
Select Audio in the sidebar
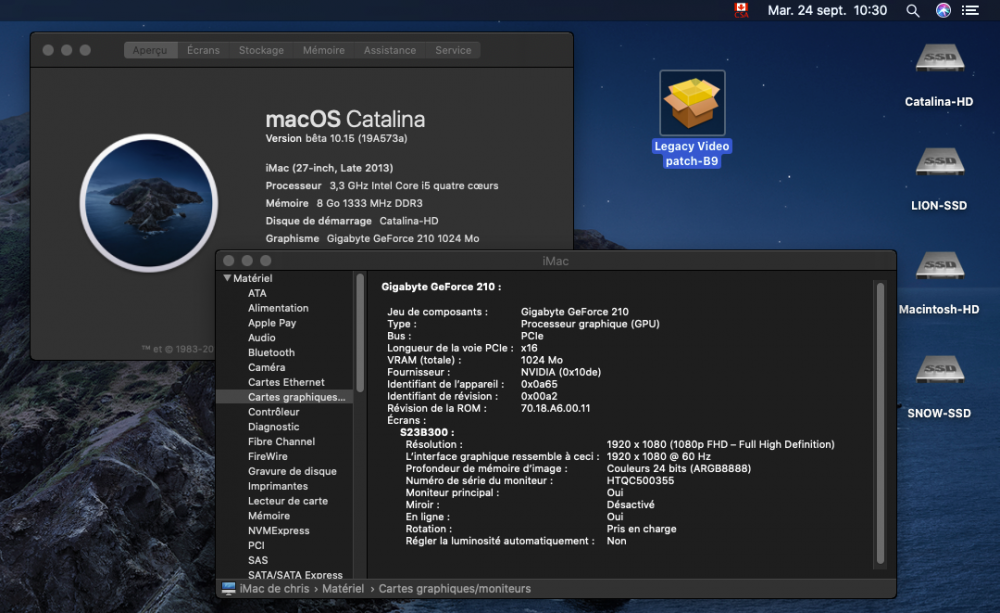[261, 337]
